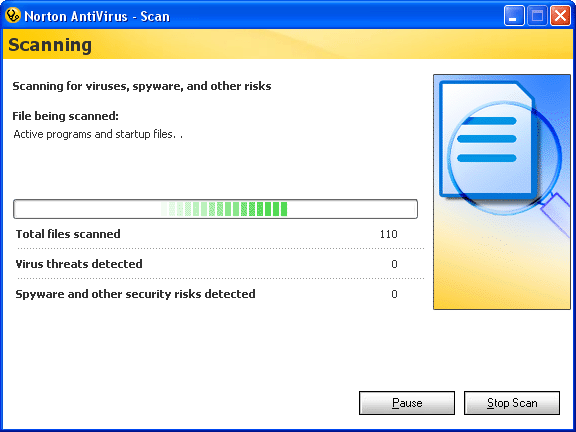Minimize the Norton AntiVirus Scan window
The image size is (576, 432).
(x=514, y=16)
